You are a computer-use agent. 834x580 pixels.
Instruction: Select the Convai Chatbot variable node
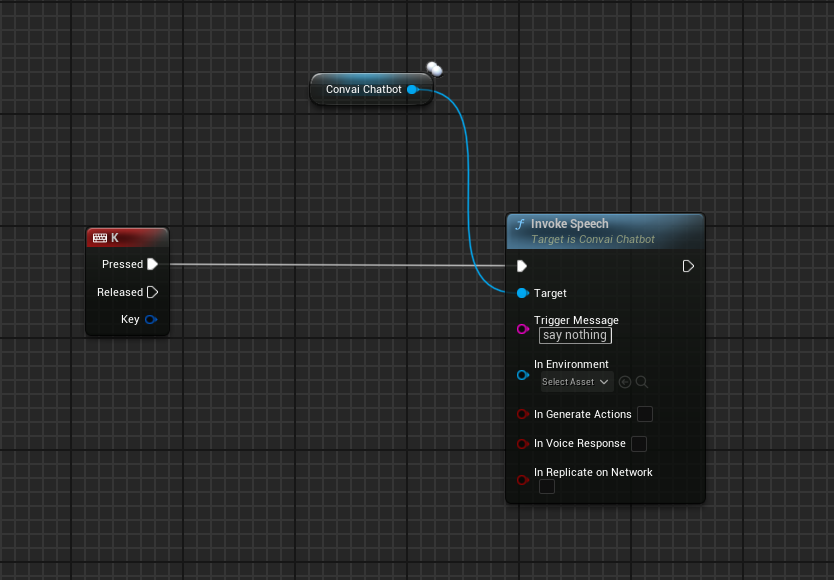pos(363,89)
